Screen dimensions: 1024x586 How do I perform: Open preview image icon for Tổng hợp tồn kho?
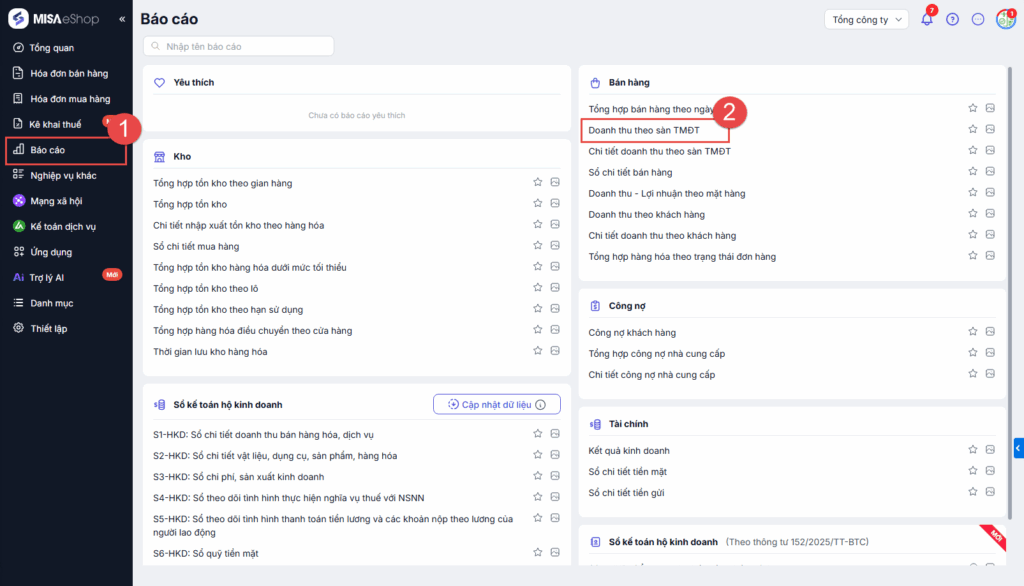point(554,204)
